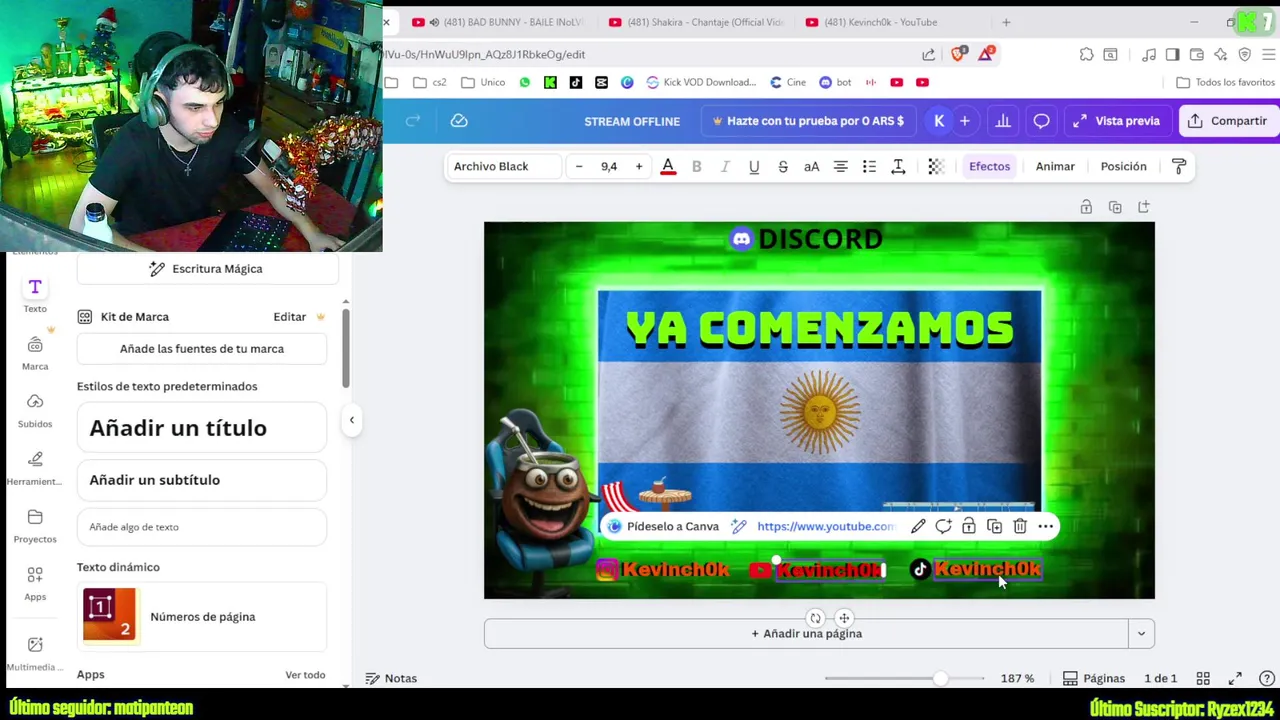Open Vista previa mode
Image resolution: width=1280 pixels, height=720 pixels.
tap(1116, 121)
